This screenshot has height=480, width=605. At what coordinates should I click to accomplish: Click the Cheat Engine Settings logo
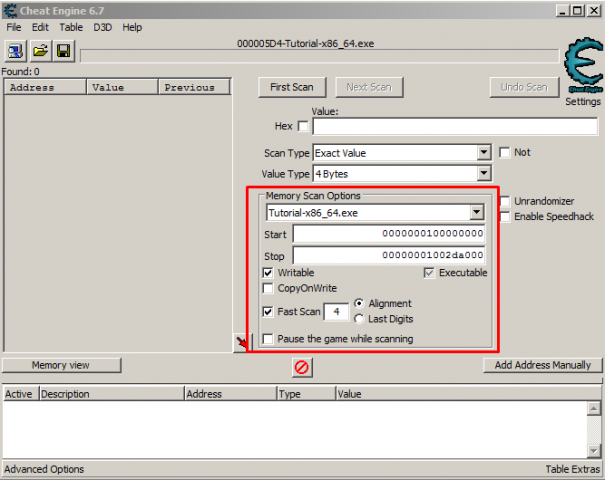[582, 68]
